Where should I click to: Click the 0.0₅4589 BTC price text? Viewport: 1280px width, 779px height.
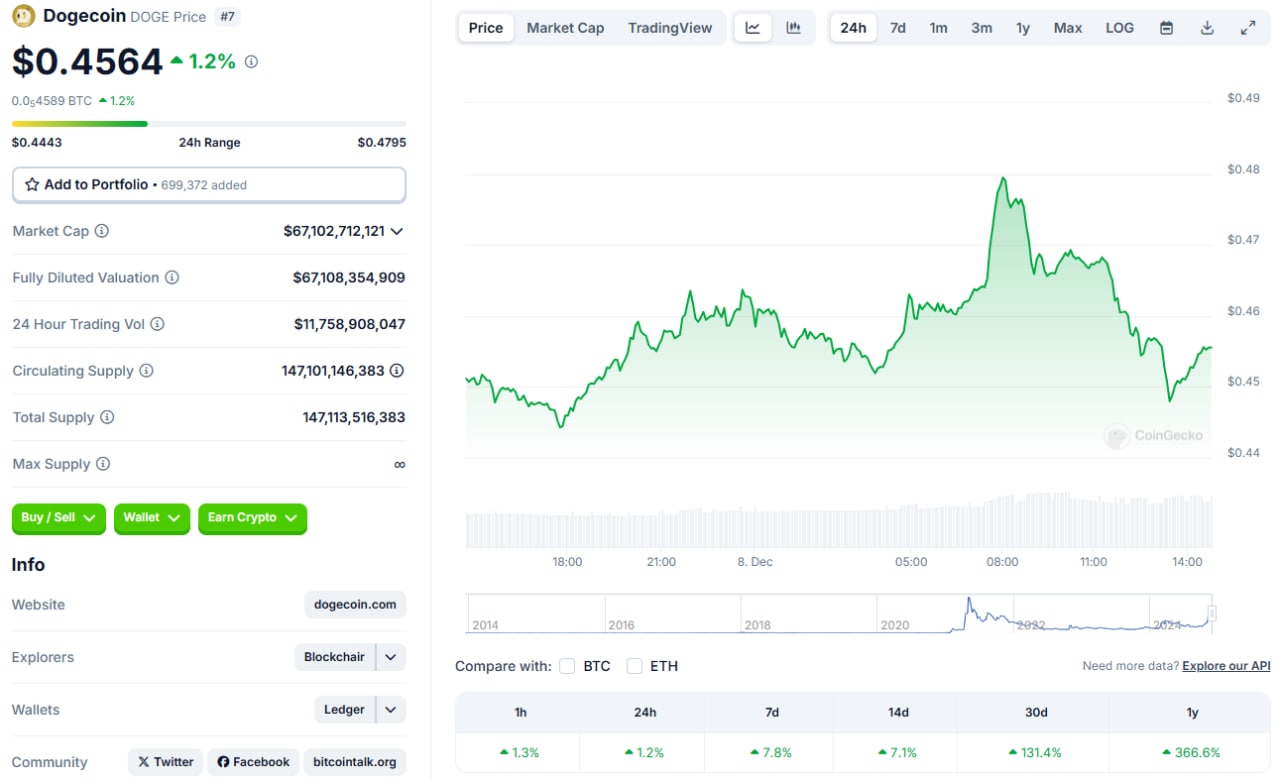coord(52,101)
